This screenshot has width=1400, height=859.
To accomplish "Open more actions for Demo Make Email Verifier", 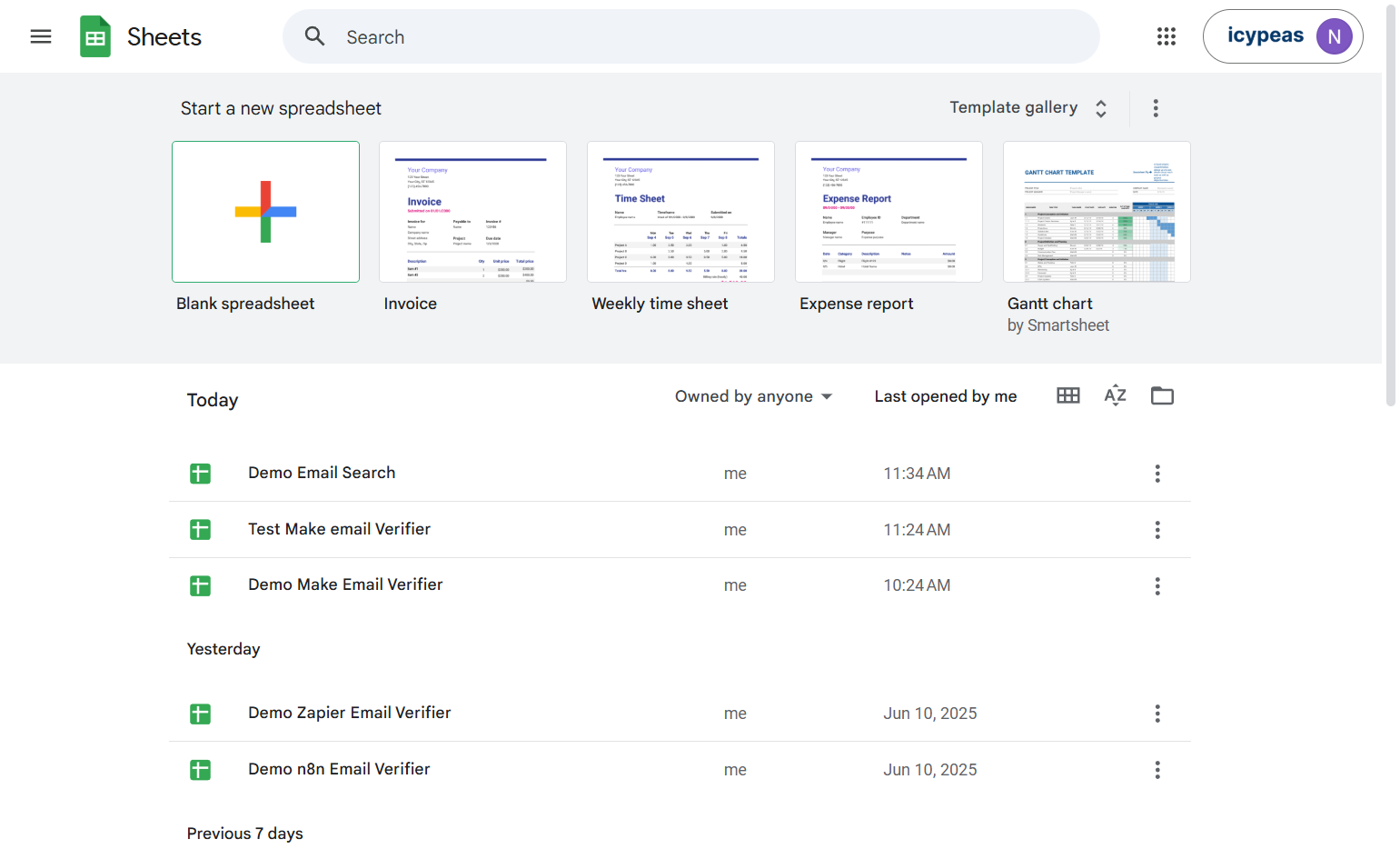I will (x=1157, y=586).
